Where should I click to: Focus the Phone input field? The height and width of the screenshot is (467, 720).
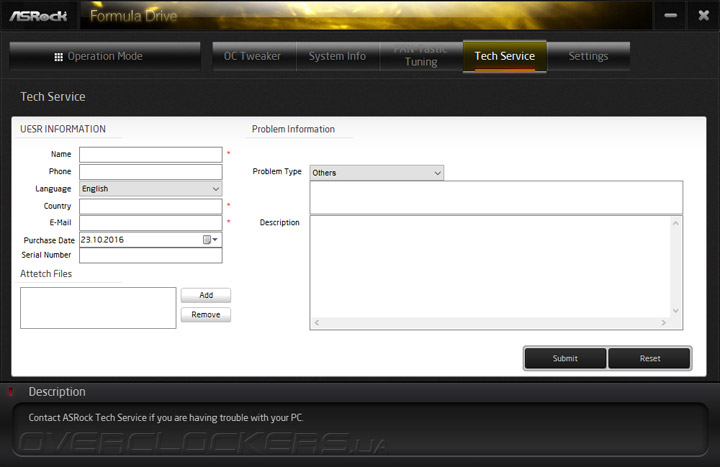(x=151, y=172)
